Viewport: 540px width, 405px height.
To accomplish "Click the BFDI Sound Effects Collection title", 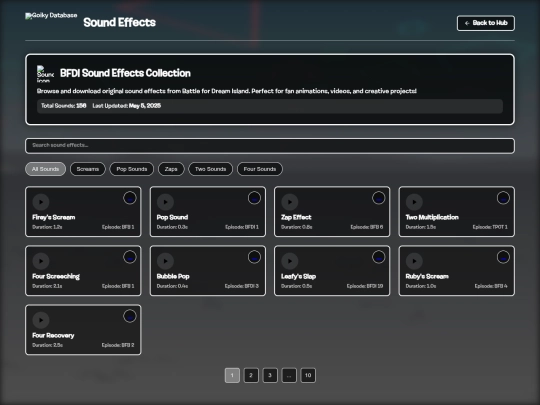I will pos(125,73).
